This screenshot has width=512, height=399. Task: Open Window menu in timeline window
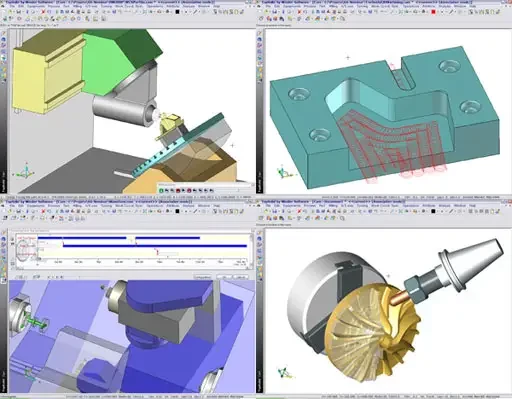(204, 206)
